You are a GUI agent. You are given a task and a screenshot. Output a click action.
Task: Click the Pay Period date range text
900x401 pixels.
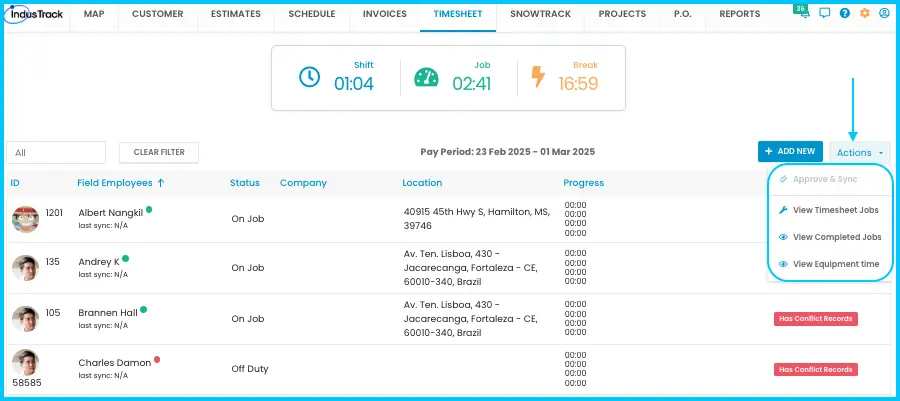[507, 152]
